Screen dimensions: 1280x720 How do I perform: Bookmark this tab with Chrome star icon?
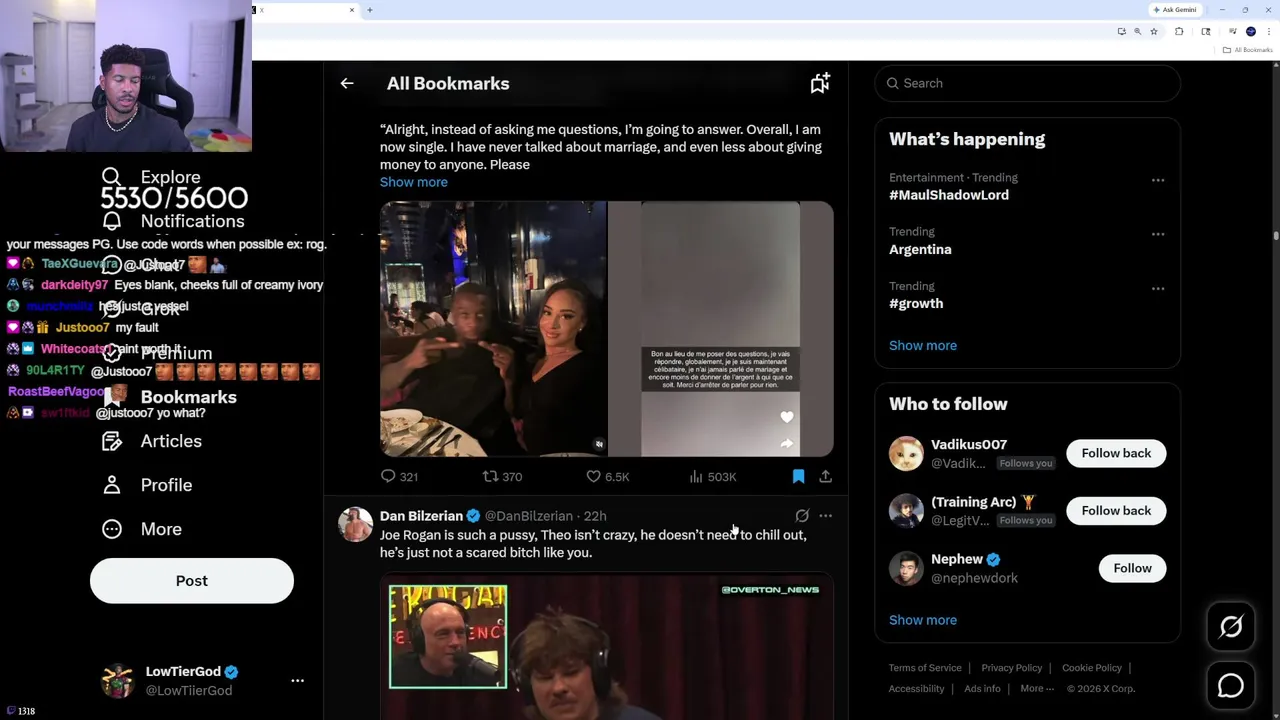click(1154, 31)
